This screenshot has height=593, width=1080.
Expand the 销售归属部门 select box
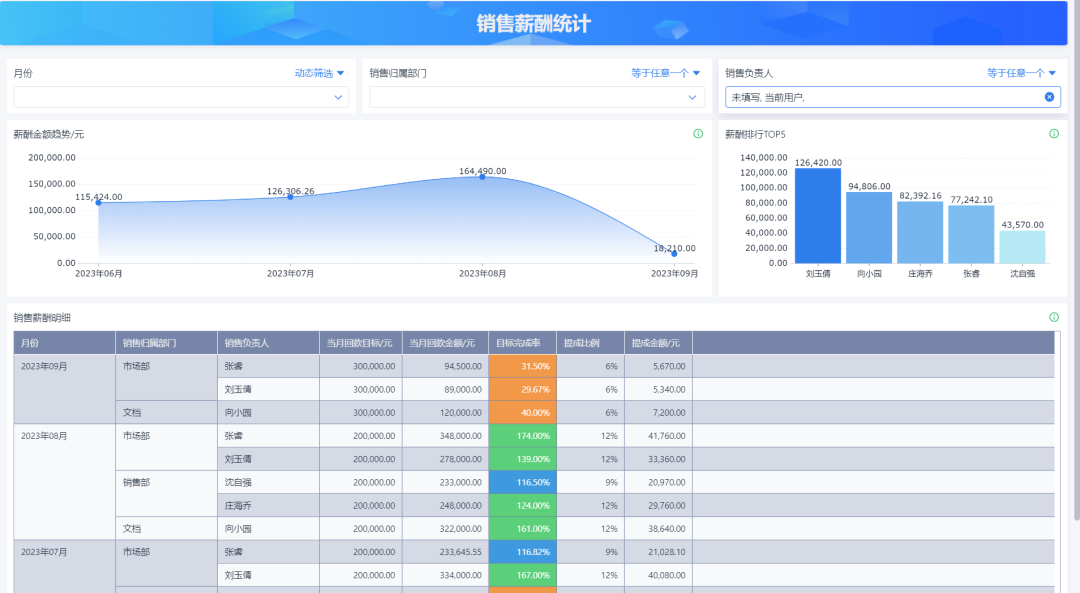[537, 97]
